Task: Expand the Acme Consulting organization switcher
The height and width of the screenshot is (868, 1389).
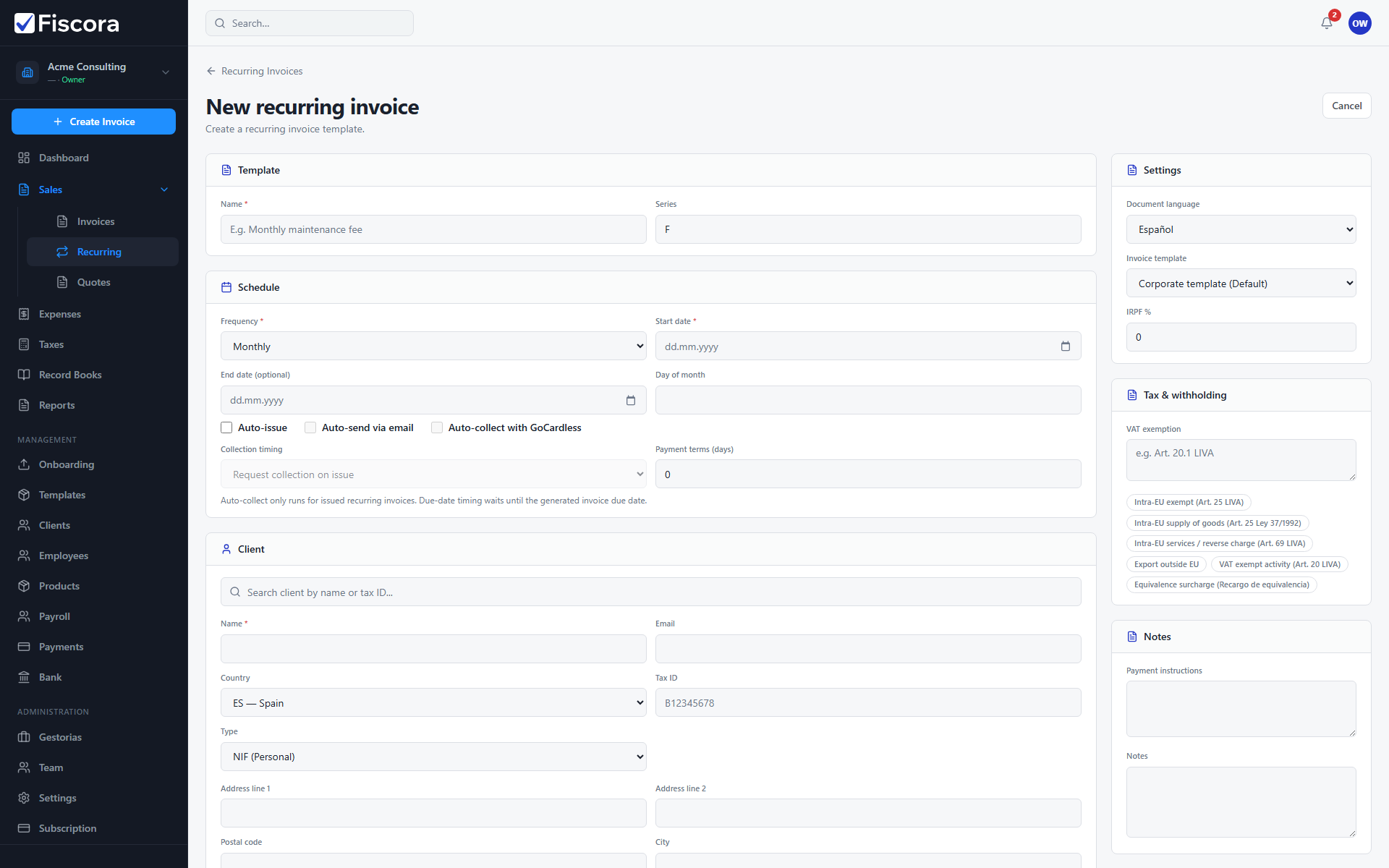Action: 166,72
